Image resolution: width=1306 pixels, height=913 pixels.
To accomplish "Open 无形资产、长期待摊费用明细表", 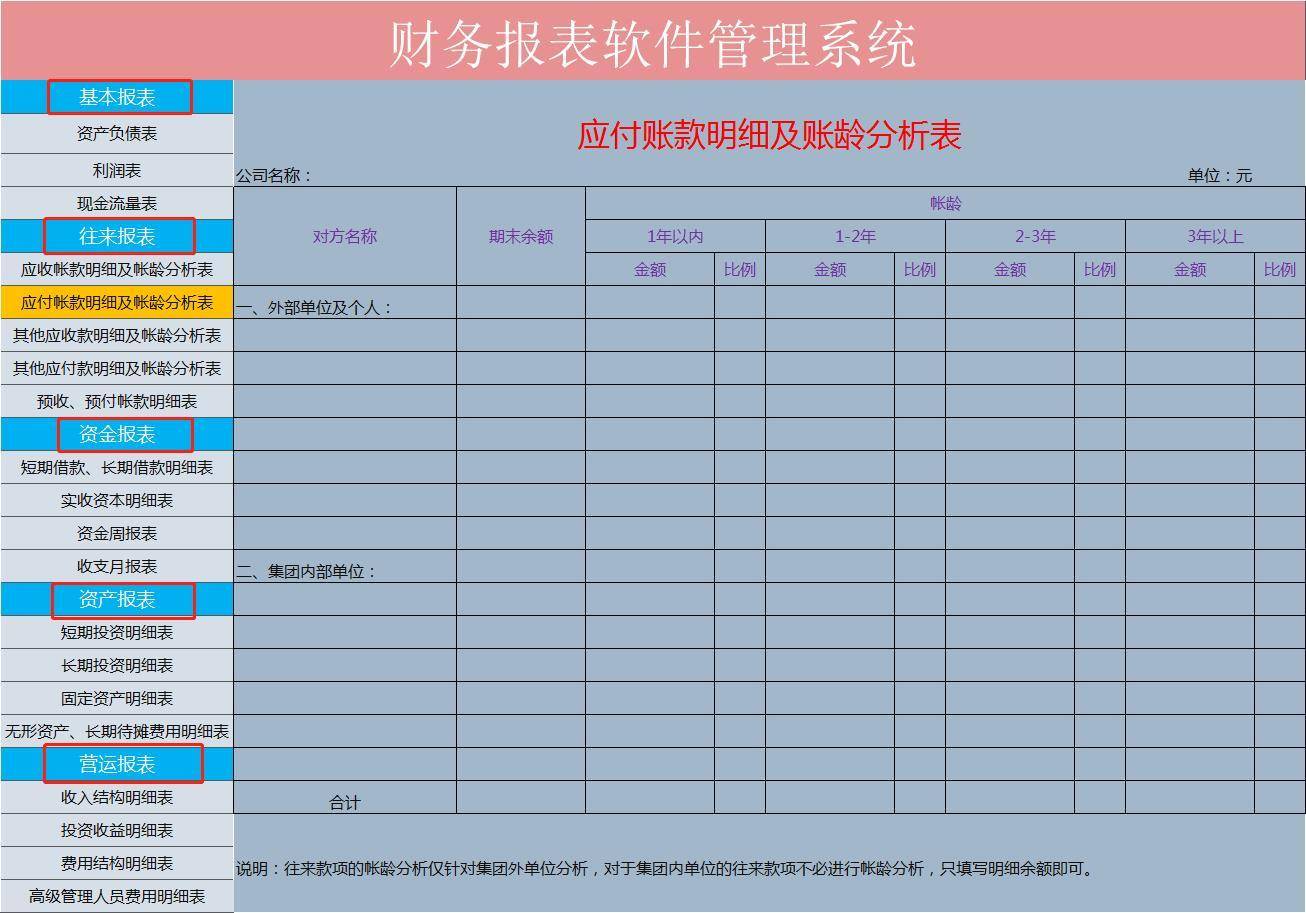I will (117, 731).
